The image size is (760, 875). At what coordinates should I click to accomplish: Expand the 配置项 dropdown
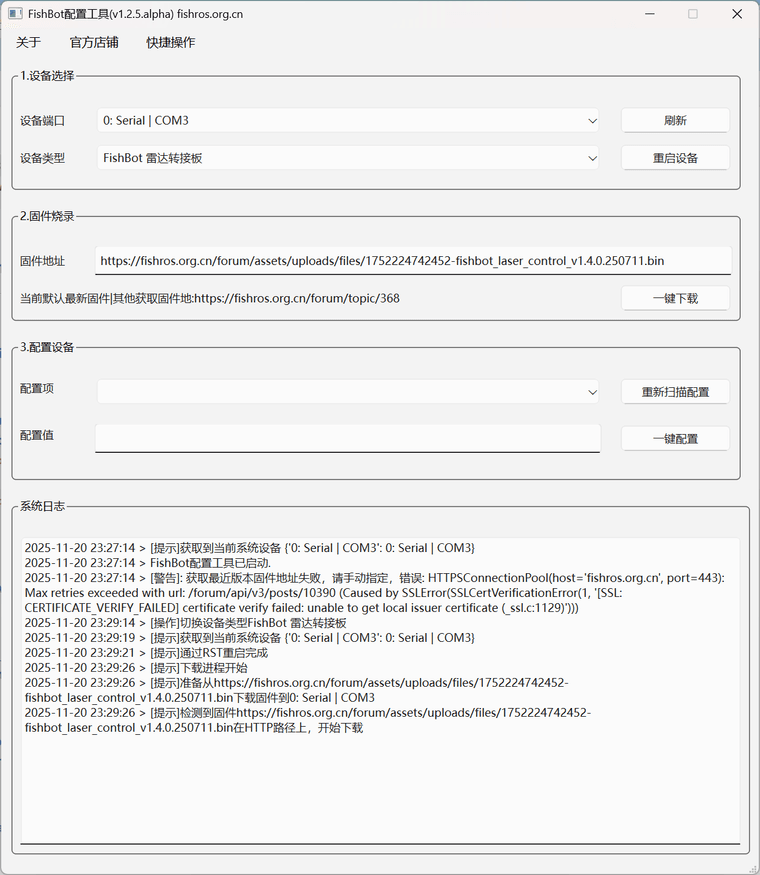(348, 392)
